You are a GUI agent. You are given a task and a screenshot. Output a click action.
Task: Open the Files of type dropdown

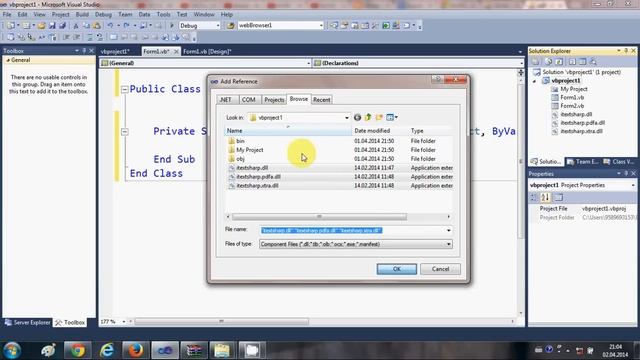449,244
